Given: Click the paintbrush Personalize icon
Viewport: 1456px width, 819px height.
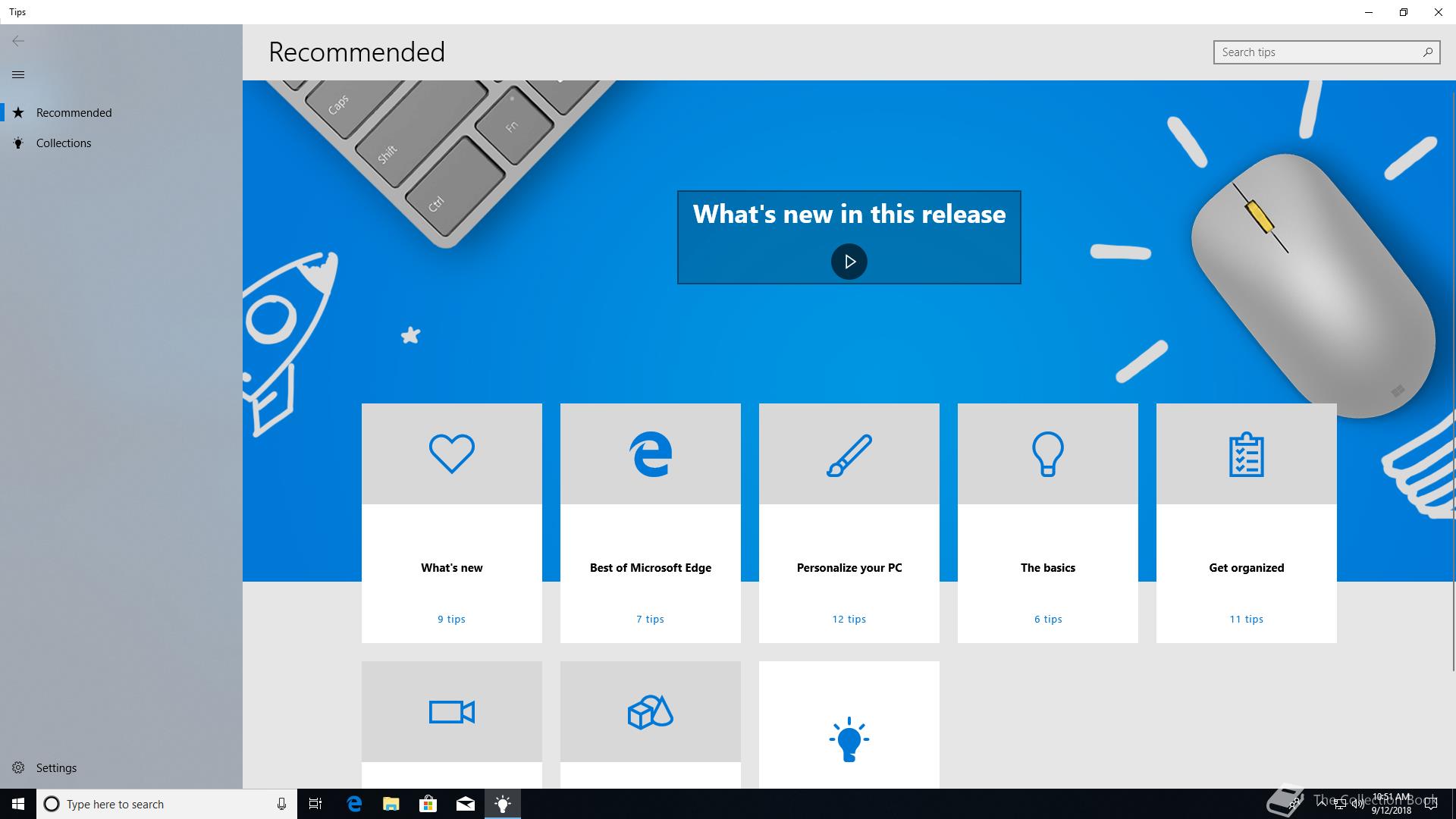Looking at the screenshot, I should pyautogui.click(x=849, y=455).
